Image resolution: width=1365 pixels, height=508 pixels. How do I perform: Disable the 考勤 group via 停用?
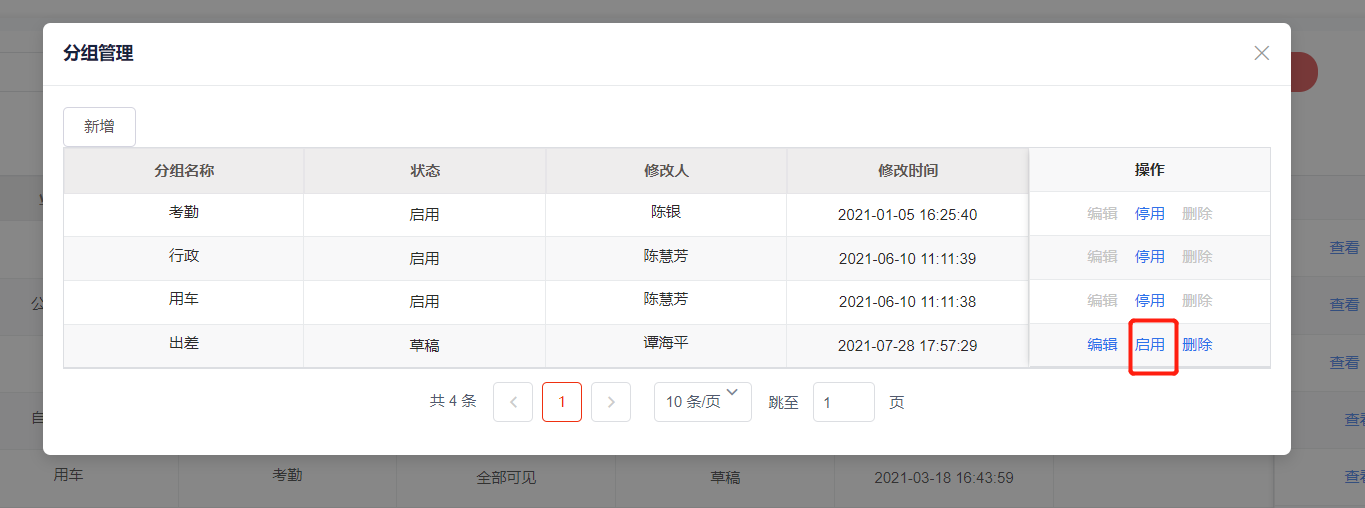point(1149,214)
